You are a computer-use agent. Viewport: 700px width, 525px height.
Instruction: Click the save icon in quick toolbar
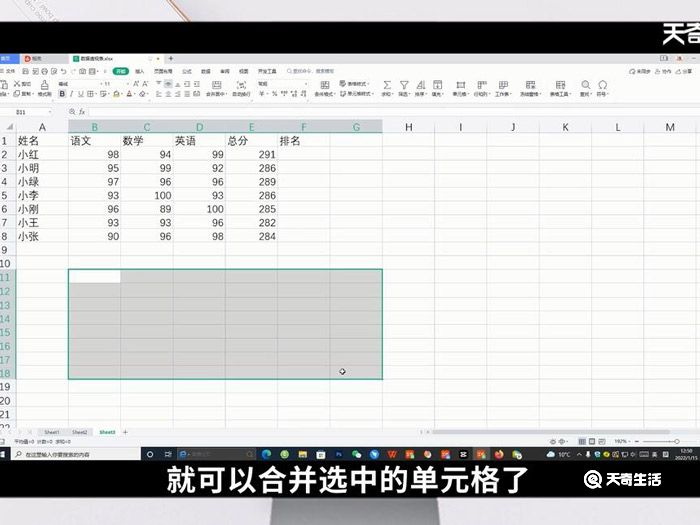[25, 71]
